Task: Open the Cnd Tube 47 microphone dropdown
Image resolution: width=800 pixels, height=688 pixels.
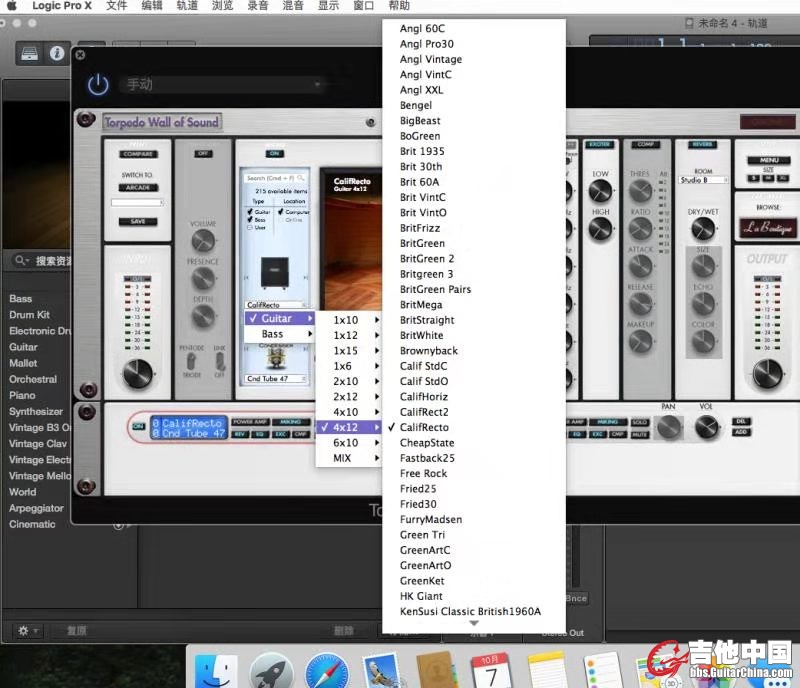Action: click(276, 379)
